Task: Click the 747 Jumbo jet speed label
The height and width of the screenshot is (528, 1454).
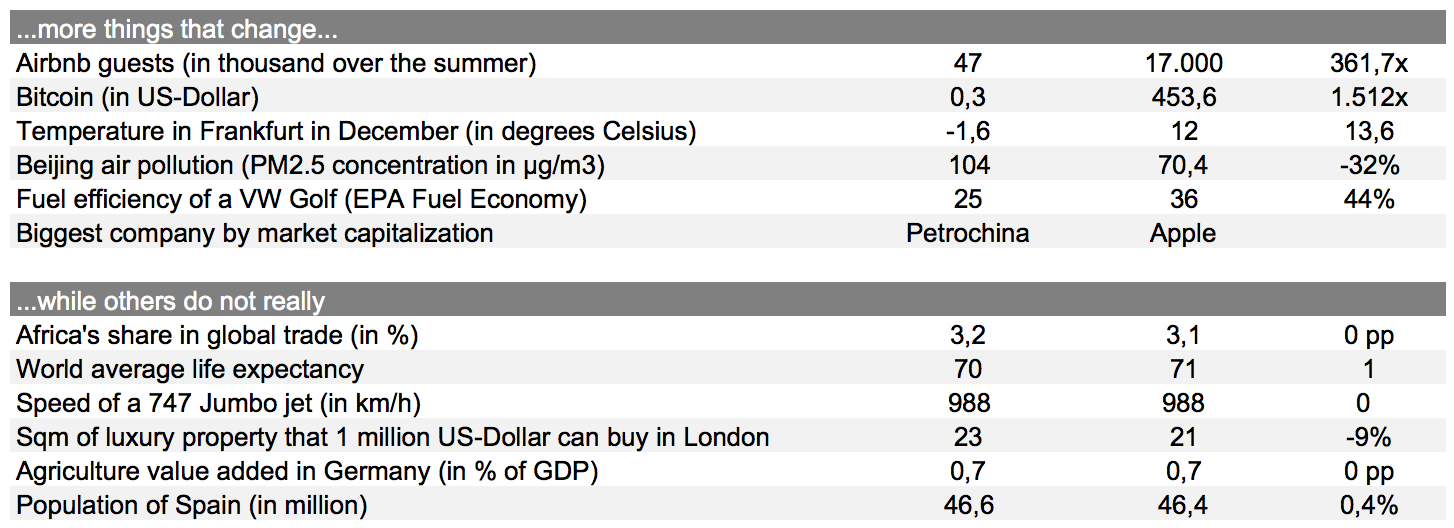Action: coord(218,404)
